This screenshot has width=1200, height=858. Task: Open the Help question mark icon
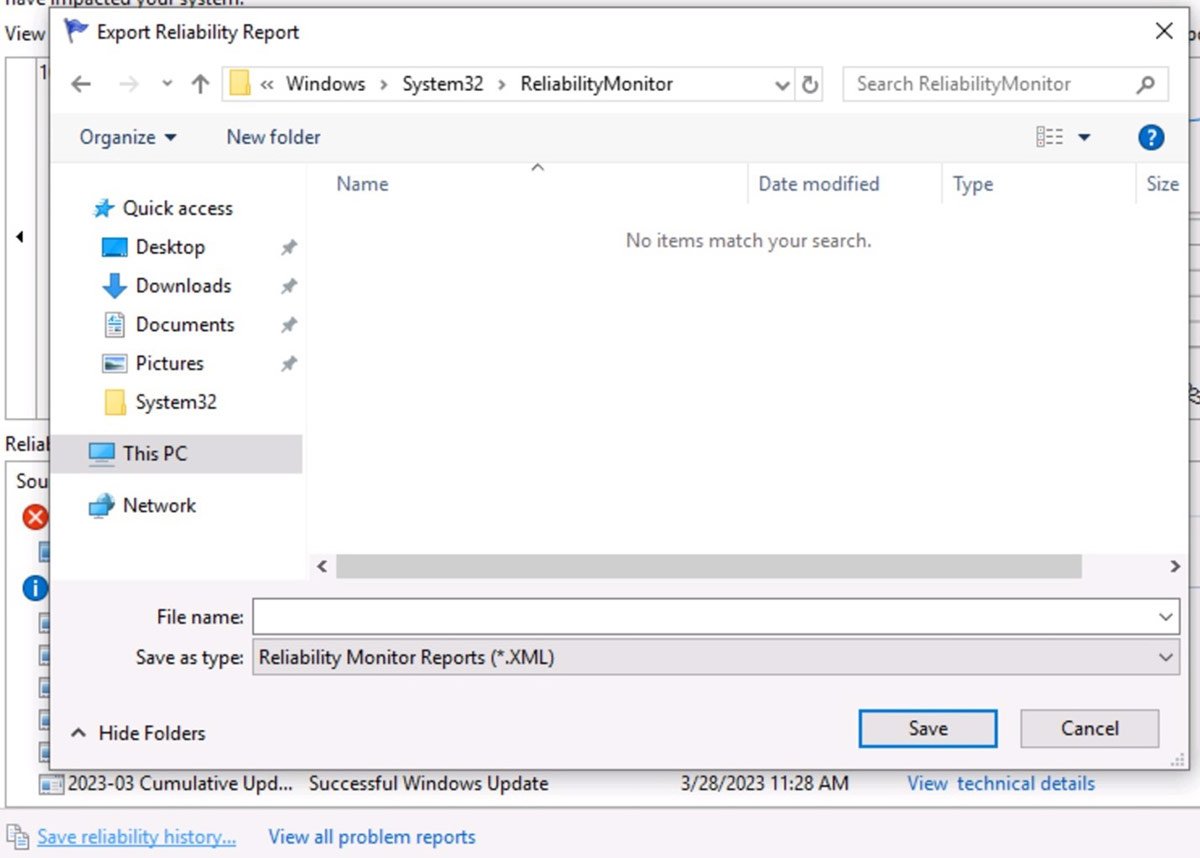point(1151,137)
